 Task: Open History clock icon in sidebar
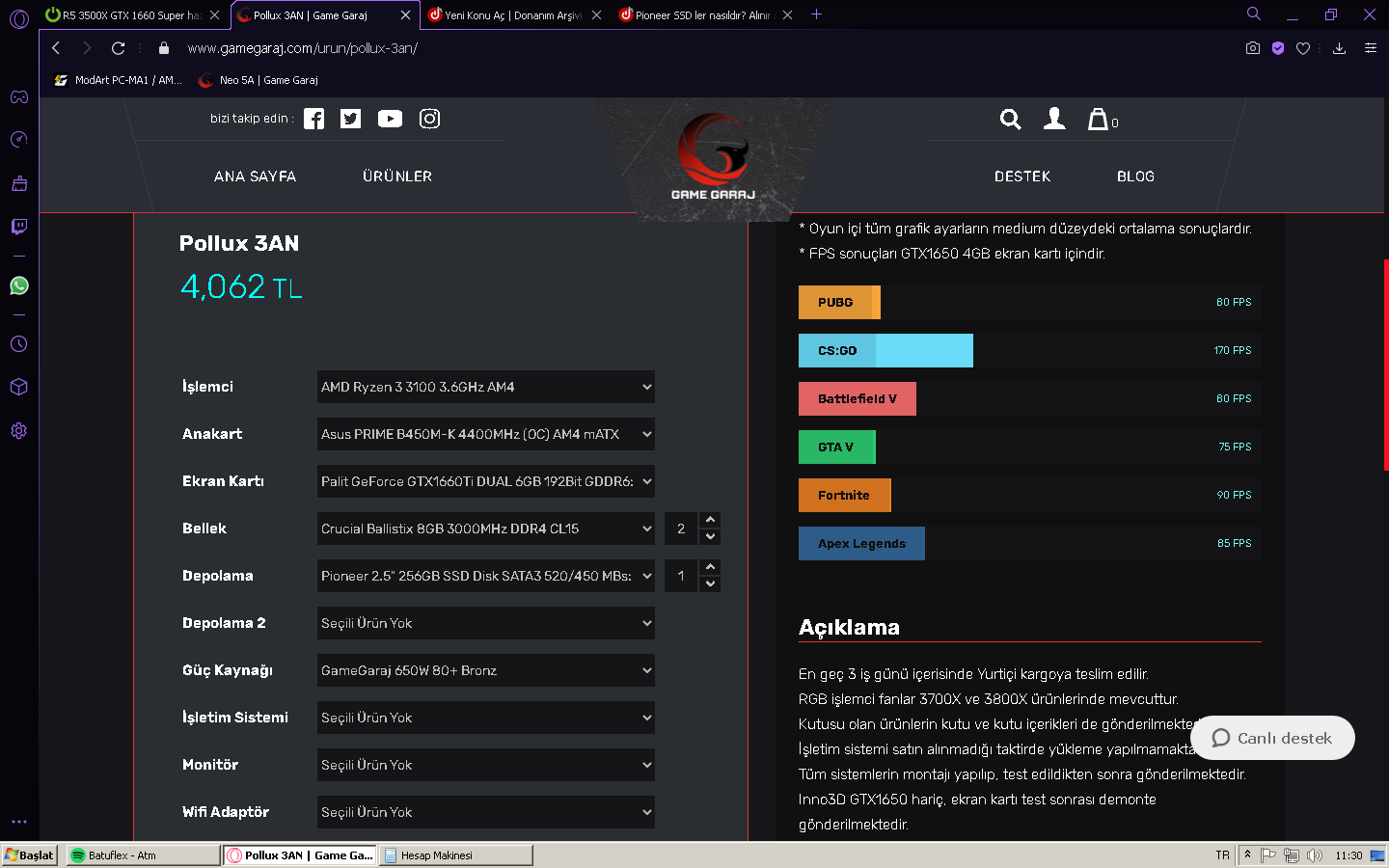19,344
